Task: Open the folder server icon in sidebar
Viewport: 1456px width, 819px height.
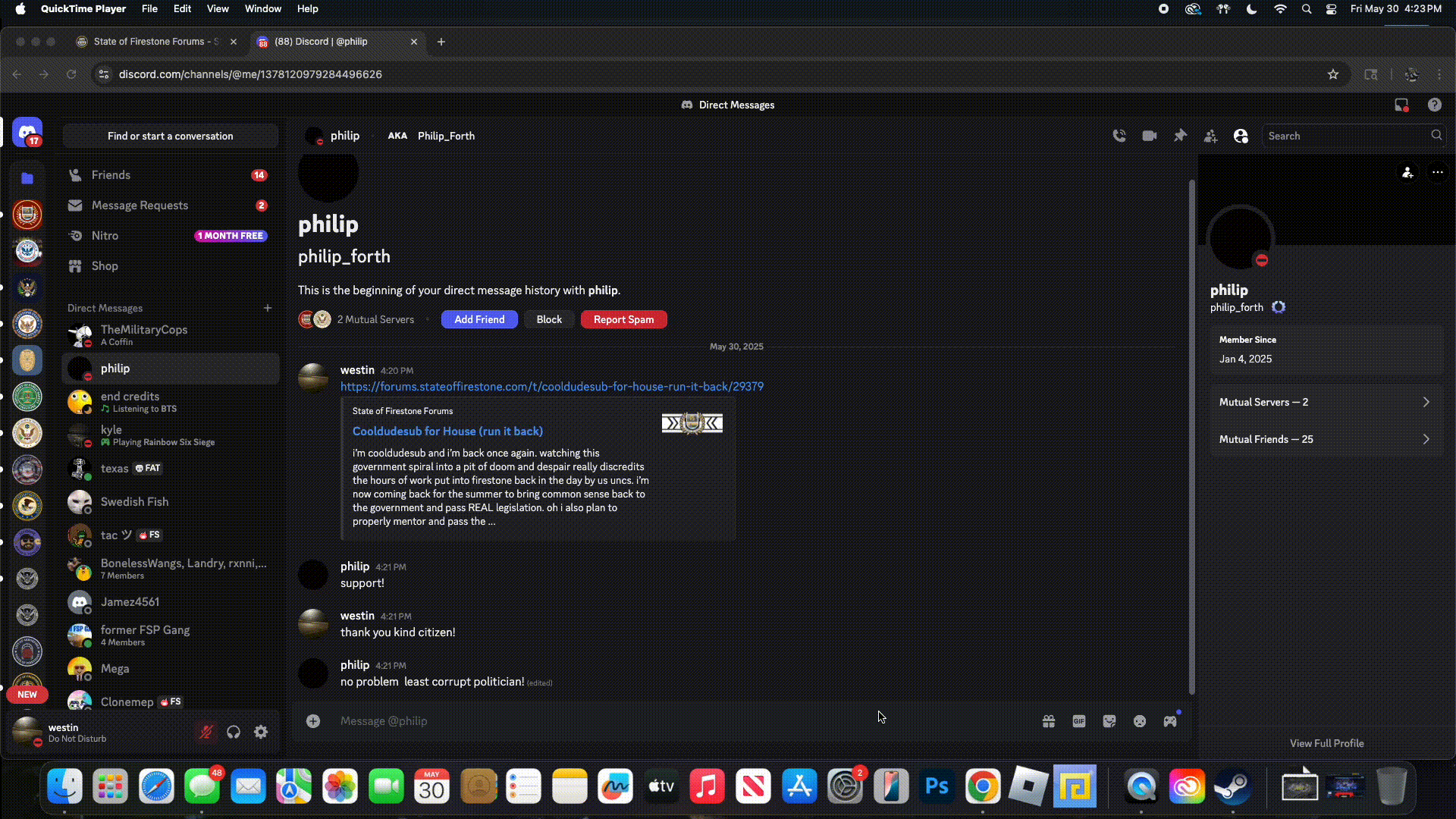Action: 27,178
